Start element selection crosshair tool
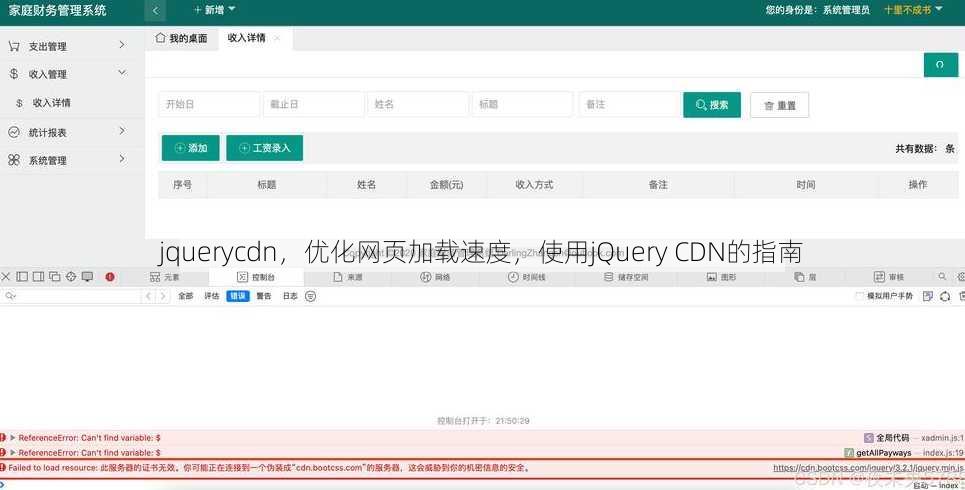The width and height of the screenshot is (965, 490). click(71, 277)
